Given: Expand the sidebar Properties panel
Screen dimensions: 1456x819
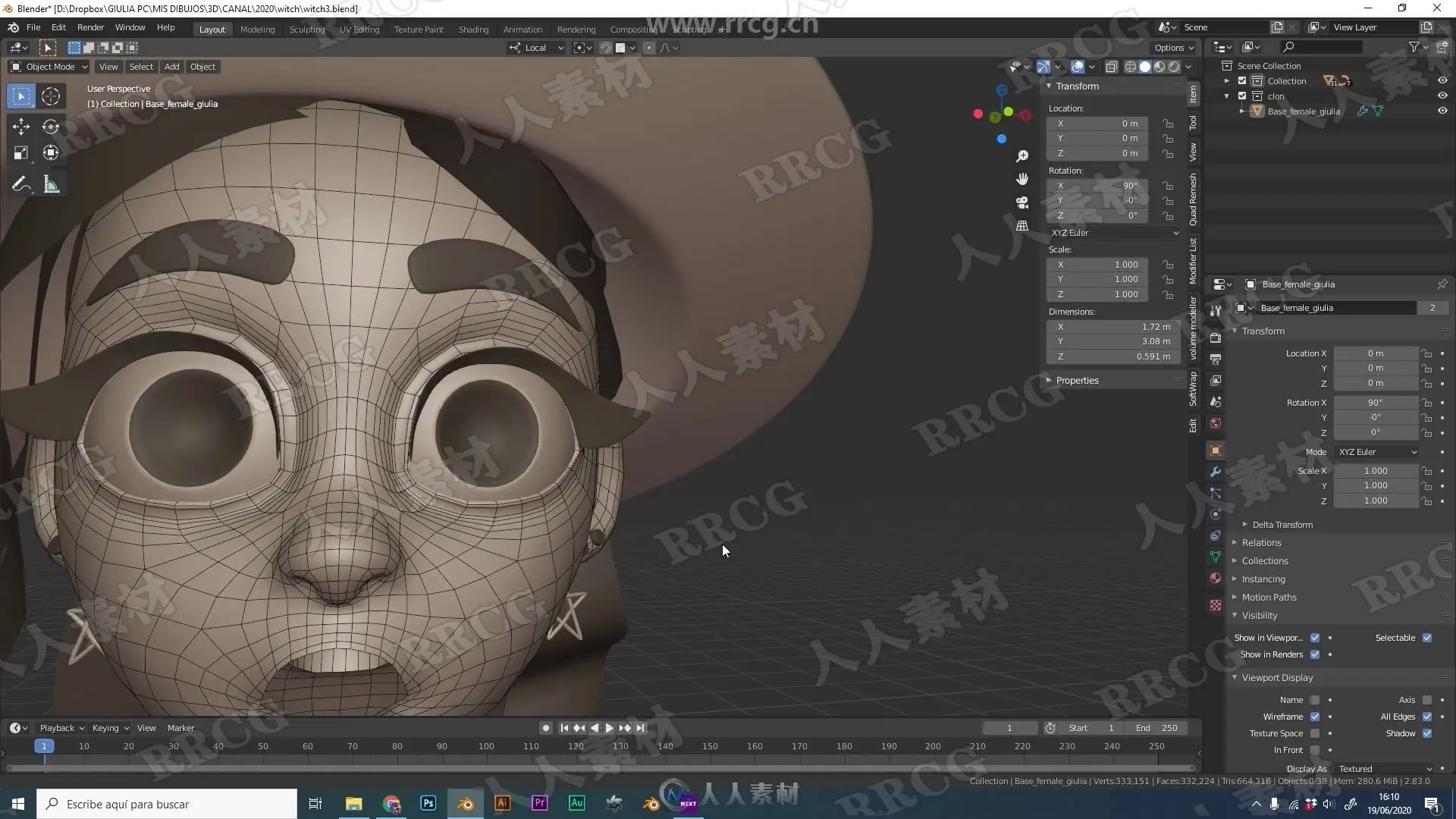Looking at the screenshot, I should [x=1076, y=381].
